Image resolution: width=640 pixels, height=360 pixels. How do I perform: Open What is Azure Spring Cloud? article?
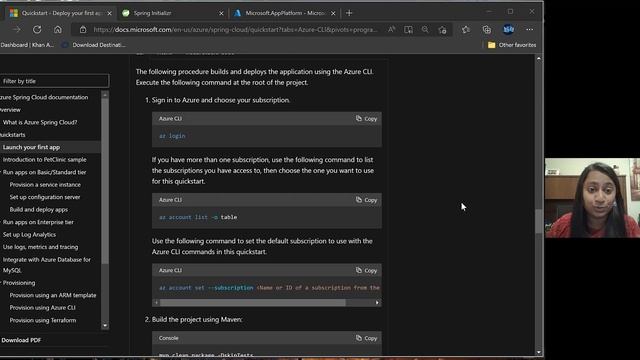40,122
